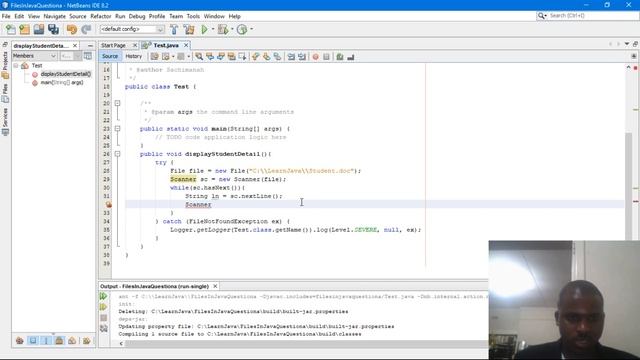Click the underlined Scanner text on line 32
The height and width of the screenshot is (360, 640).
point(198,204)
